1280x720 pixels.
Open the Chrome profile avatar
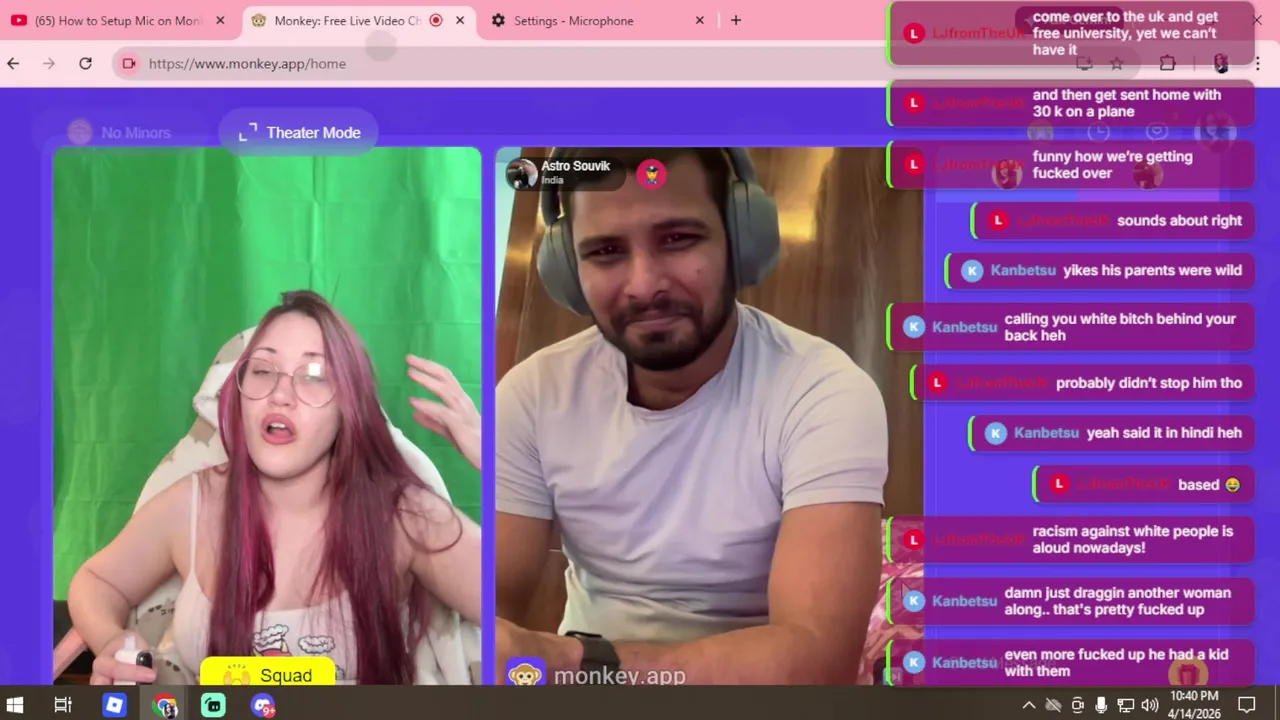click(1221, 63)
